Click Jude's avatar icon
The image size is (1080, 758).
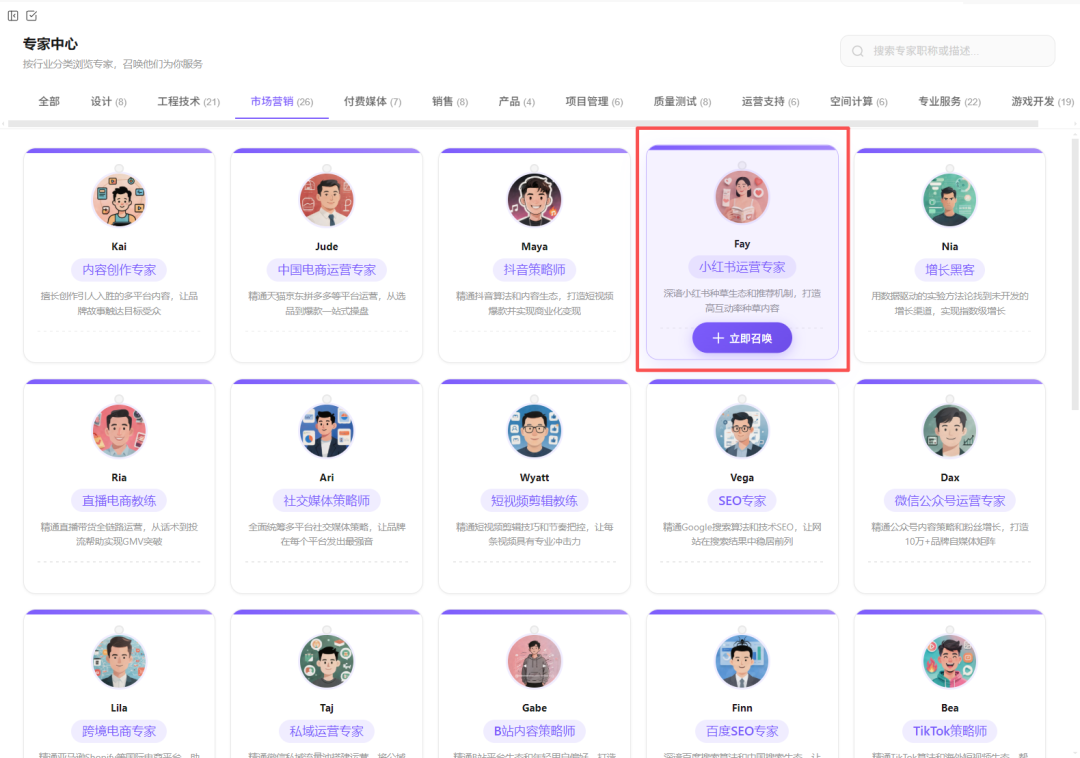click(327, 200)
